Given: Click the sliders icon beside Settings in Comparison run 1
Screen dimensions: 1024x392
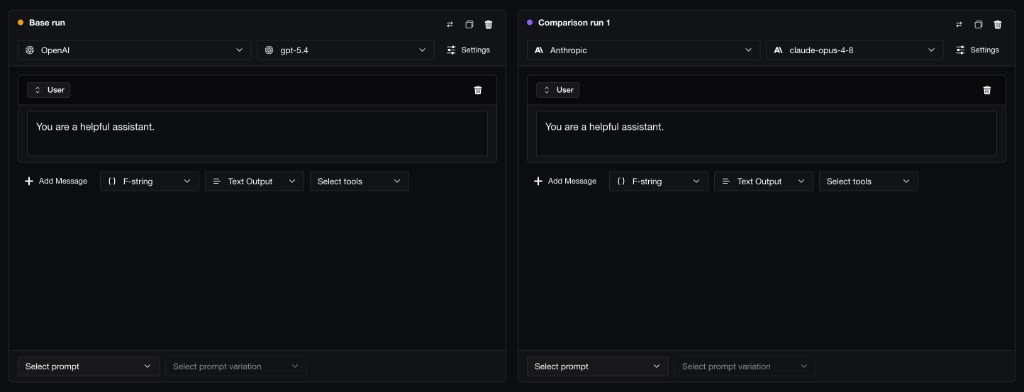Looking at the screenshot, I should 961,50.
